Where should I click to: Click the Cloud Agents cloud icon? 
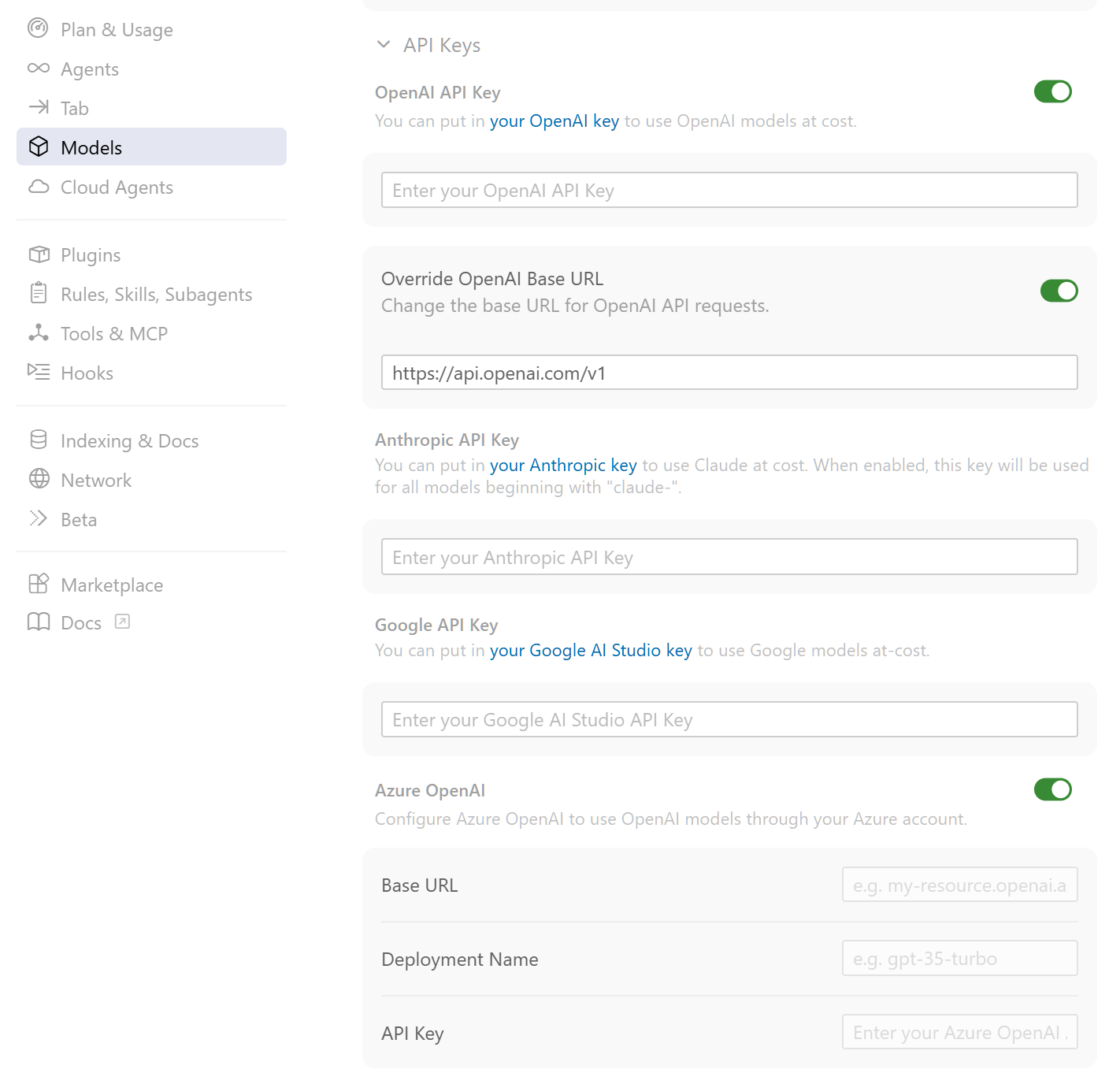point(38,187)
